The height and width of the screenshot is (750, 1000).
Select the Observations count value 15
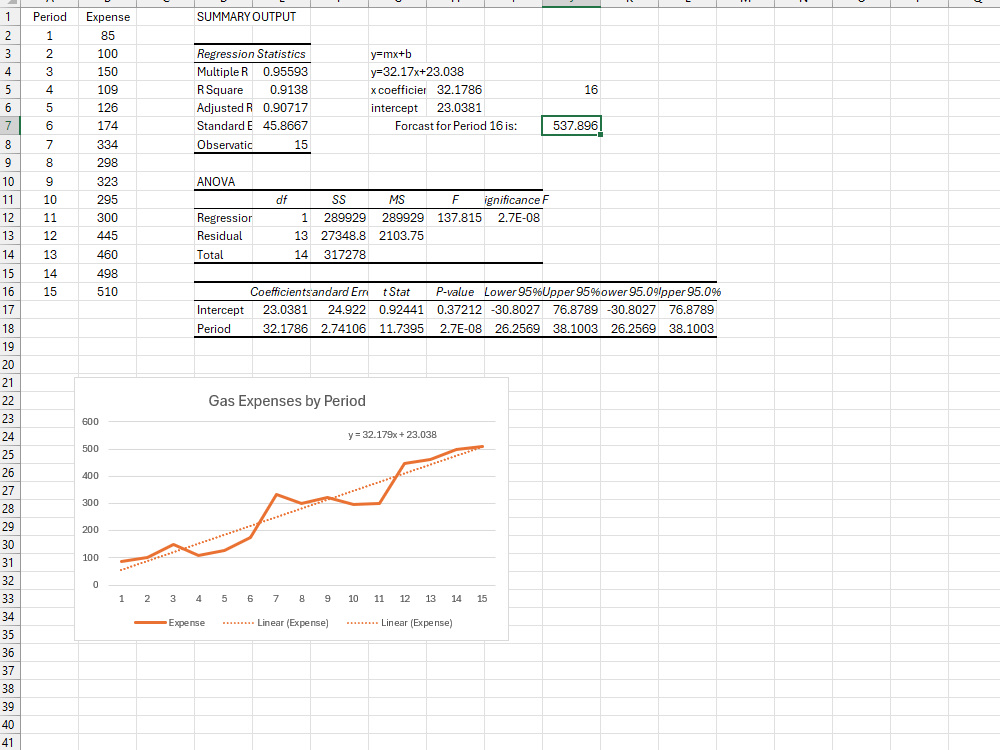tap(281, 144)
